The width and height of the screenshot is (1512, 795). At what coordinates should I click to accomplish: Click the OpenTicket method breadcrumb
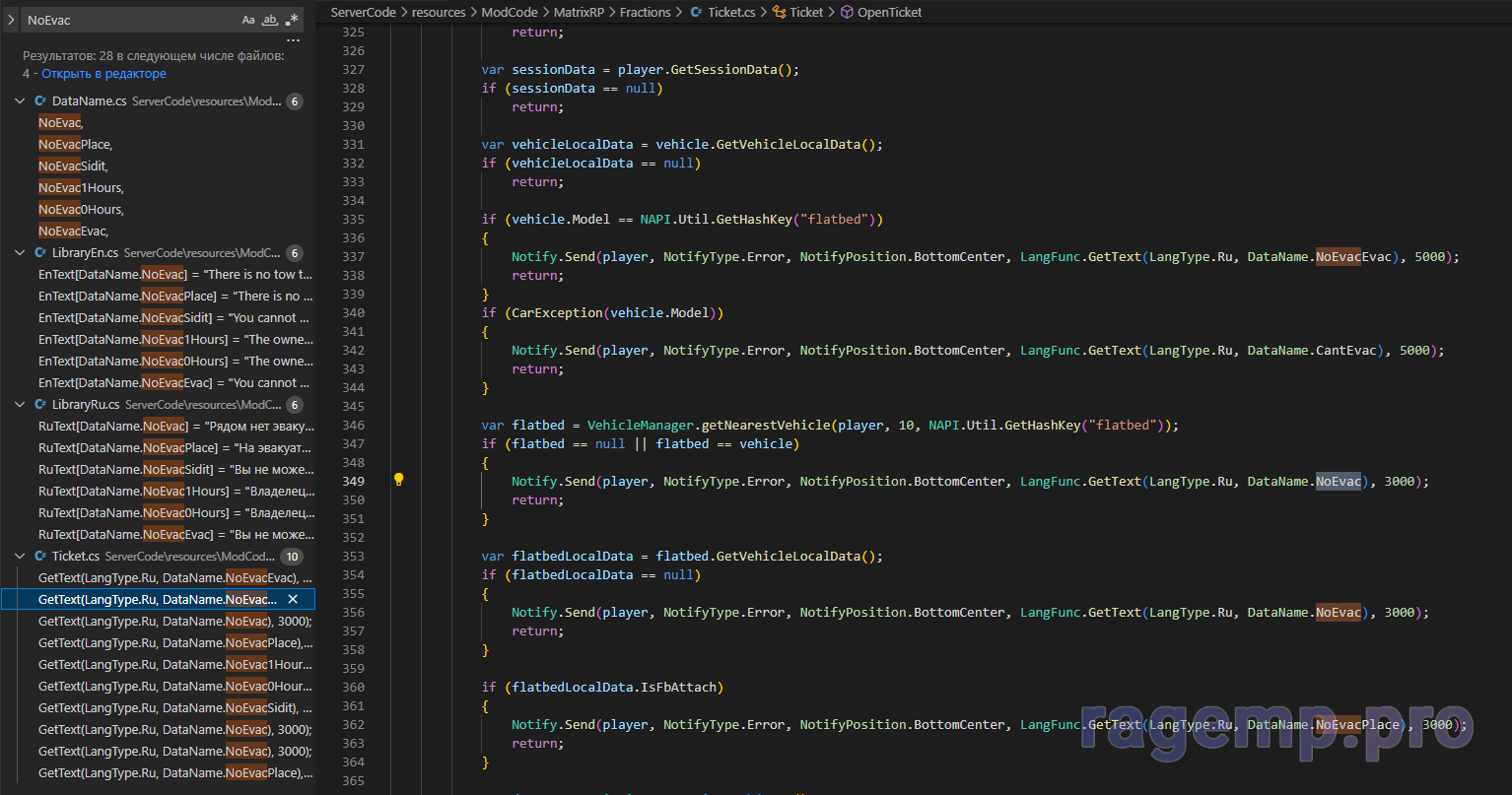coord(889,12)
